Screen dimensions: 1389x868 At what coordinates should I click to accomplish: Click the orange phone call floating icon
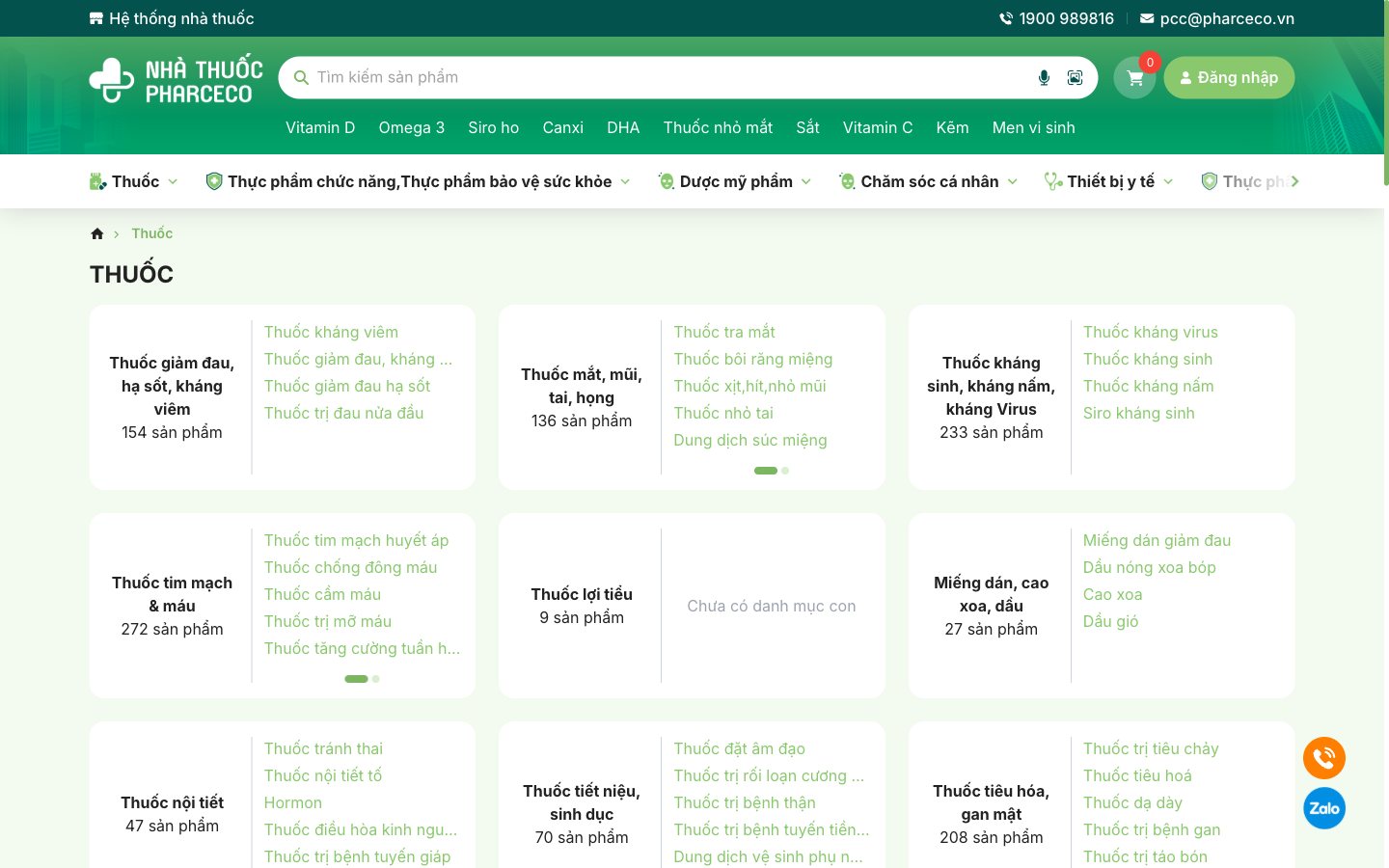pos(1324,758)
